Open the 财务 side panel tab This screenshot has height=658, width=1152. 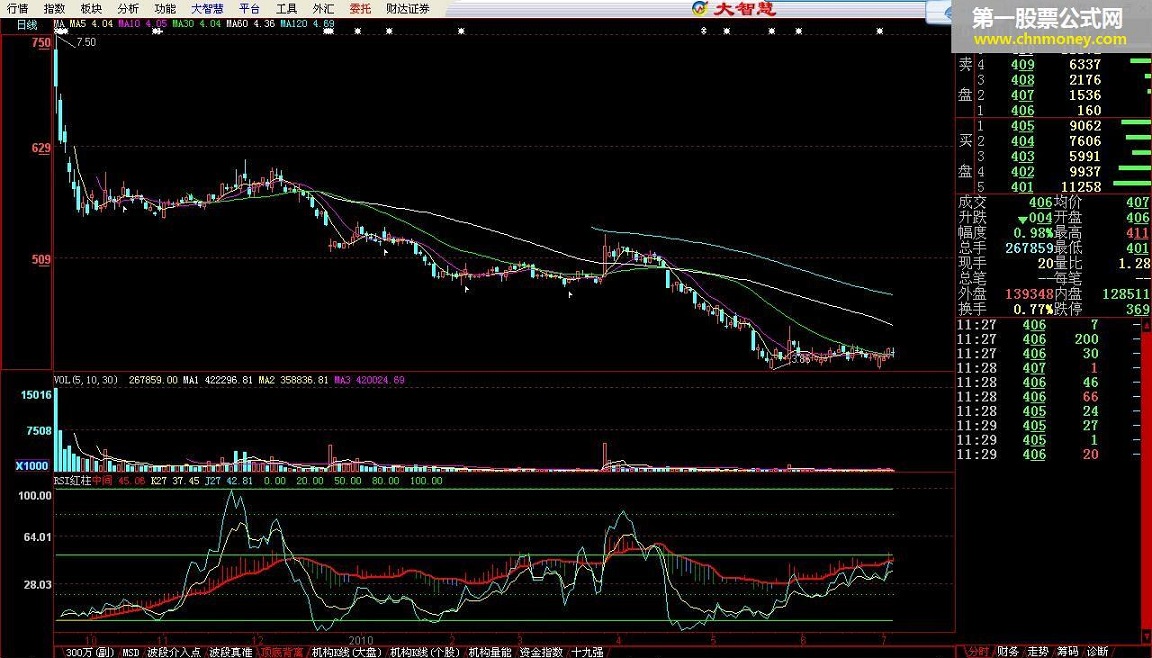click(1007, 651)
